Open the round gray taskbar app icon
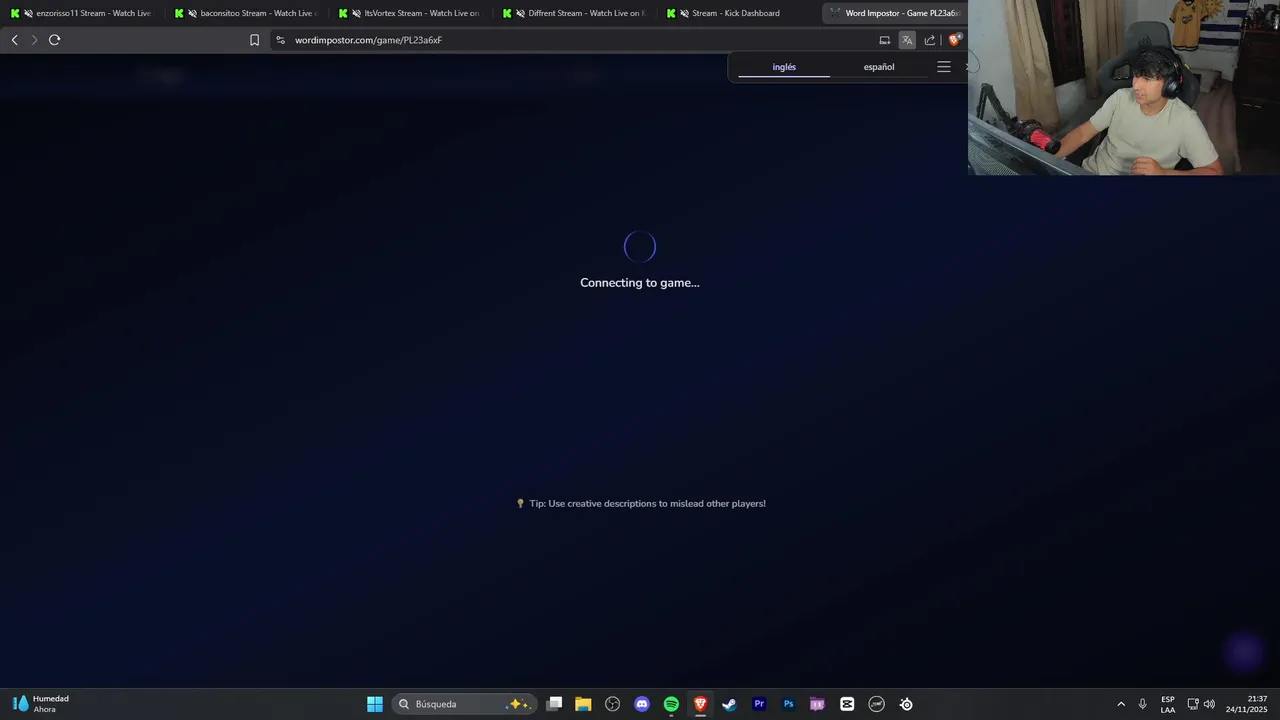 click(x=877, y=704)
